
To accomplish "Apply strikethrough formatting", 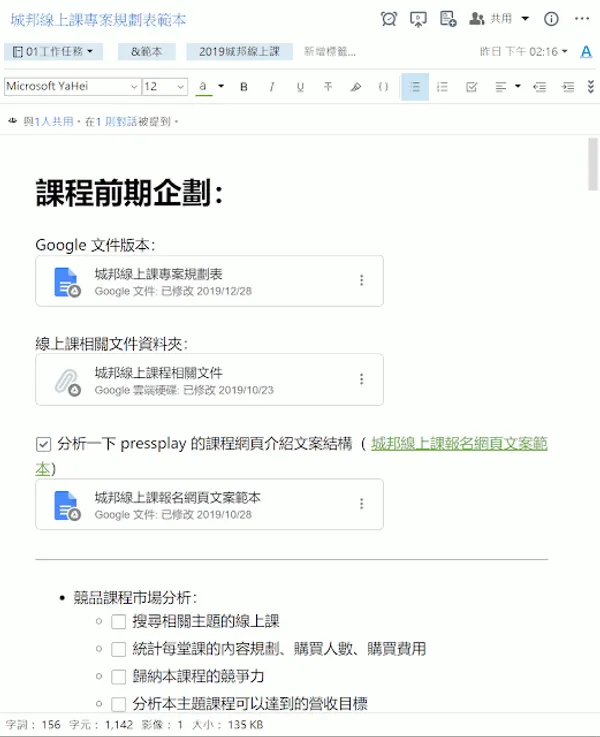I will point(328,87).
